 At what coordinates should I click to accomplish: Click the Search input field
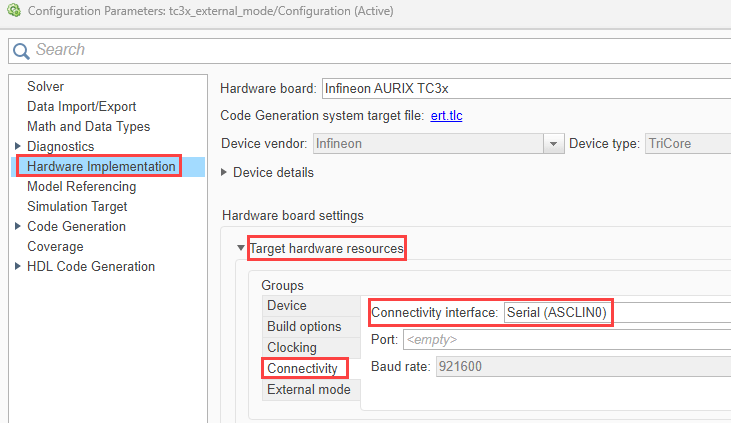380,50
